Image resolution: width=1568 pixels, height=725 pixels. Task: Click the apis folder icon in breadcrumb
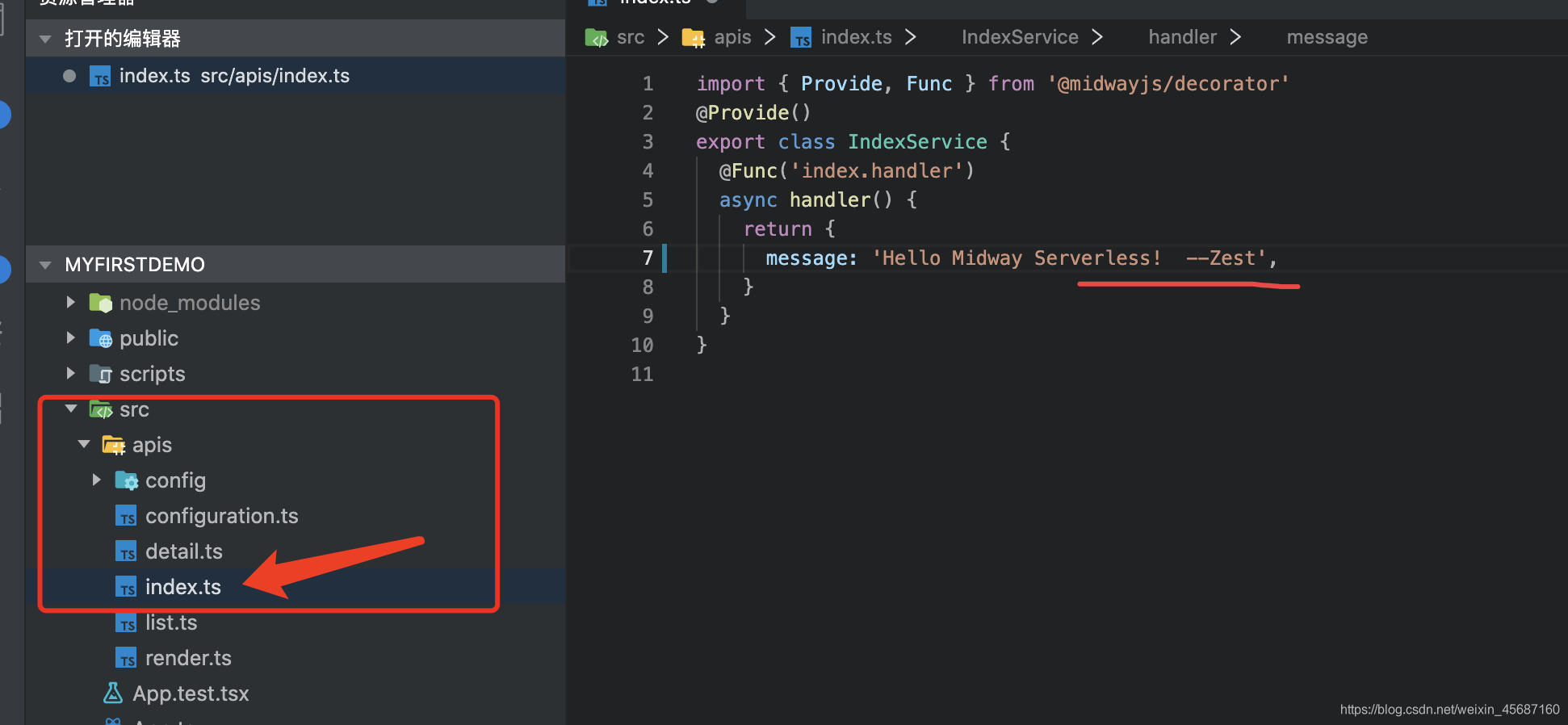[694, 38]
